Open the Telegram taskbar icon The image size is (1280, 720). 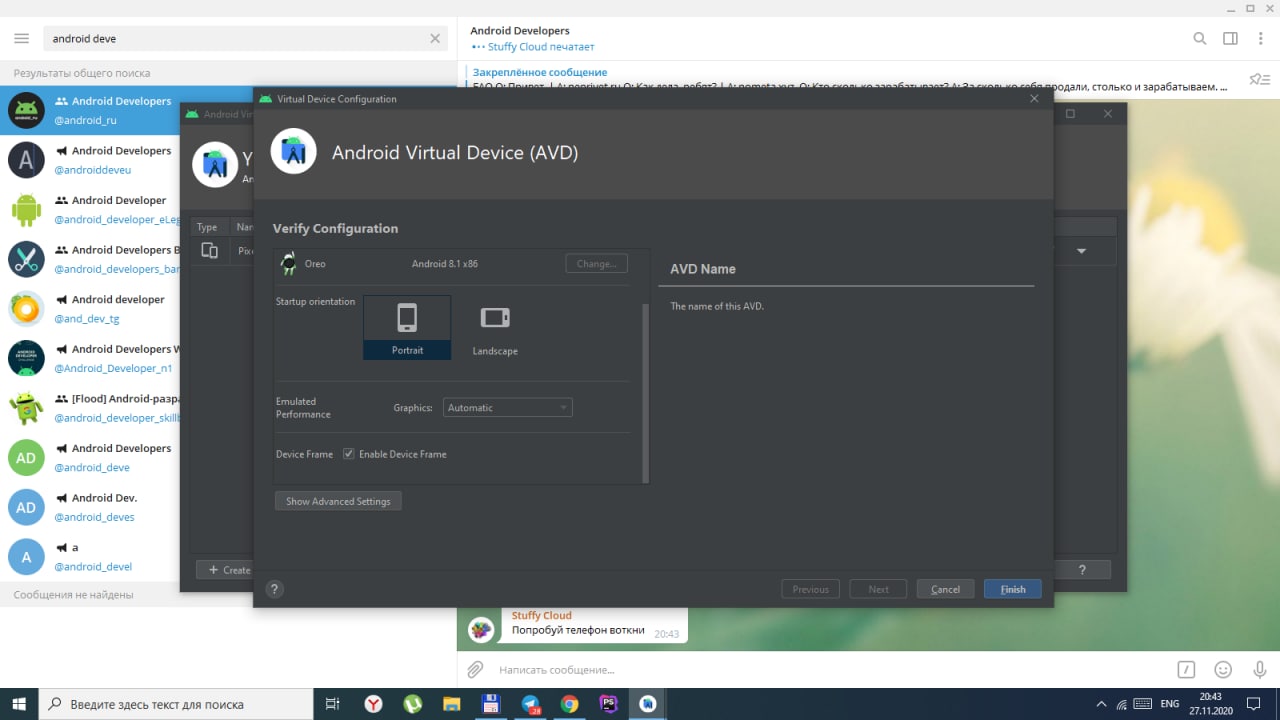point(530,704)
